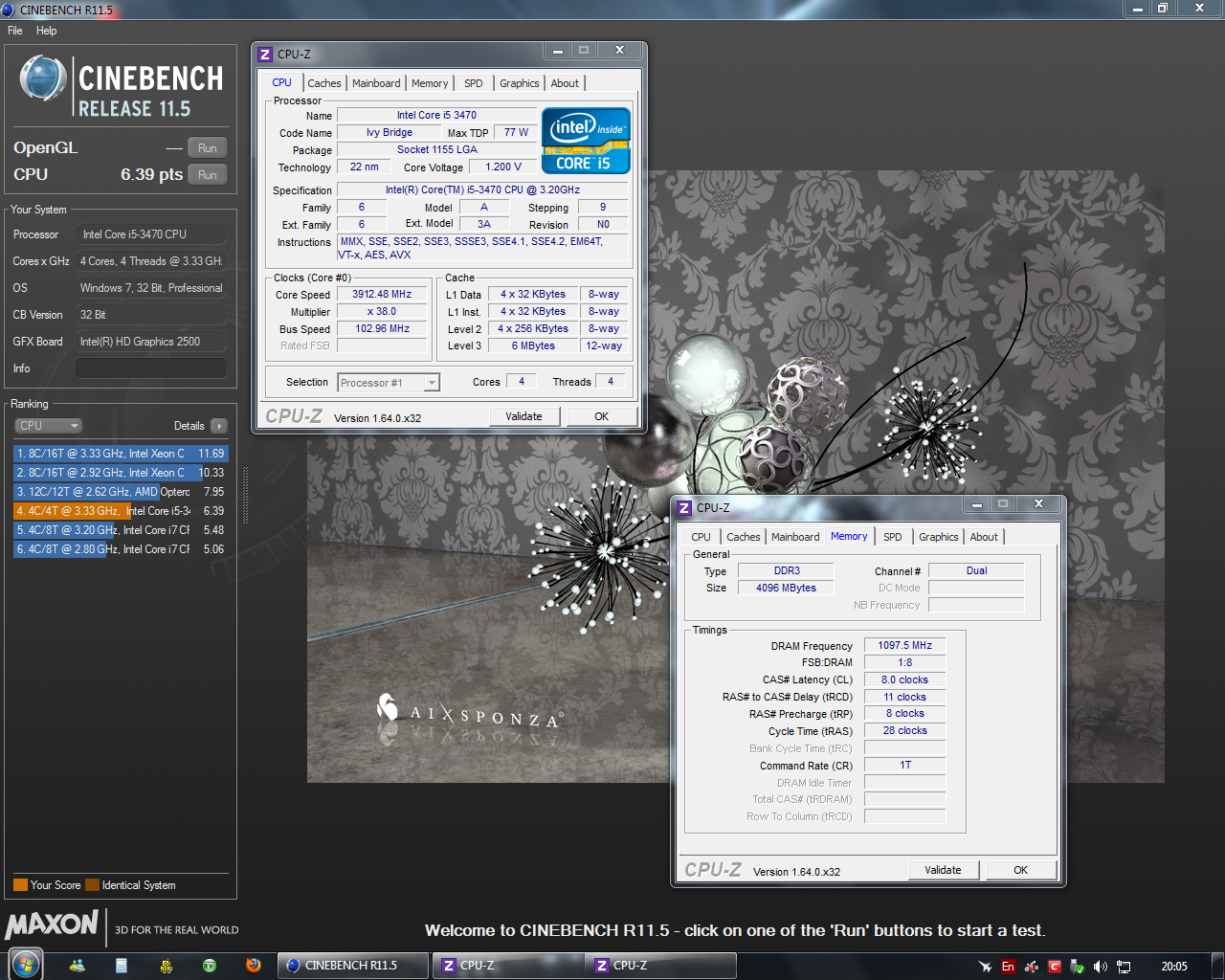Click the Core Voltage value 1.200 V
Image resolution: width=1225 pixels, height=980 pixels.
[x=503, y=167]
